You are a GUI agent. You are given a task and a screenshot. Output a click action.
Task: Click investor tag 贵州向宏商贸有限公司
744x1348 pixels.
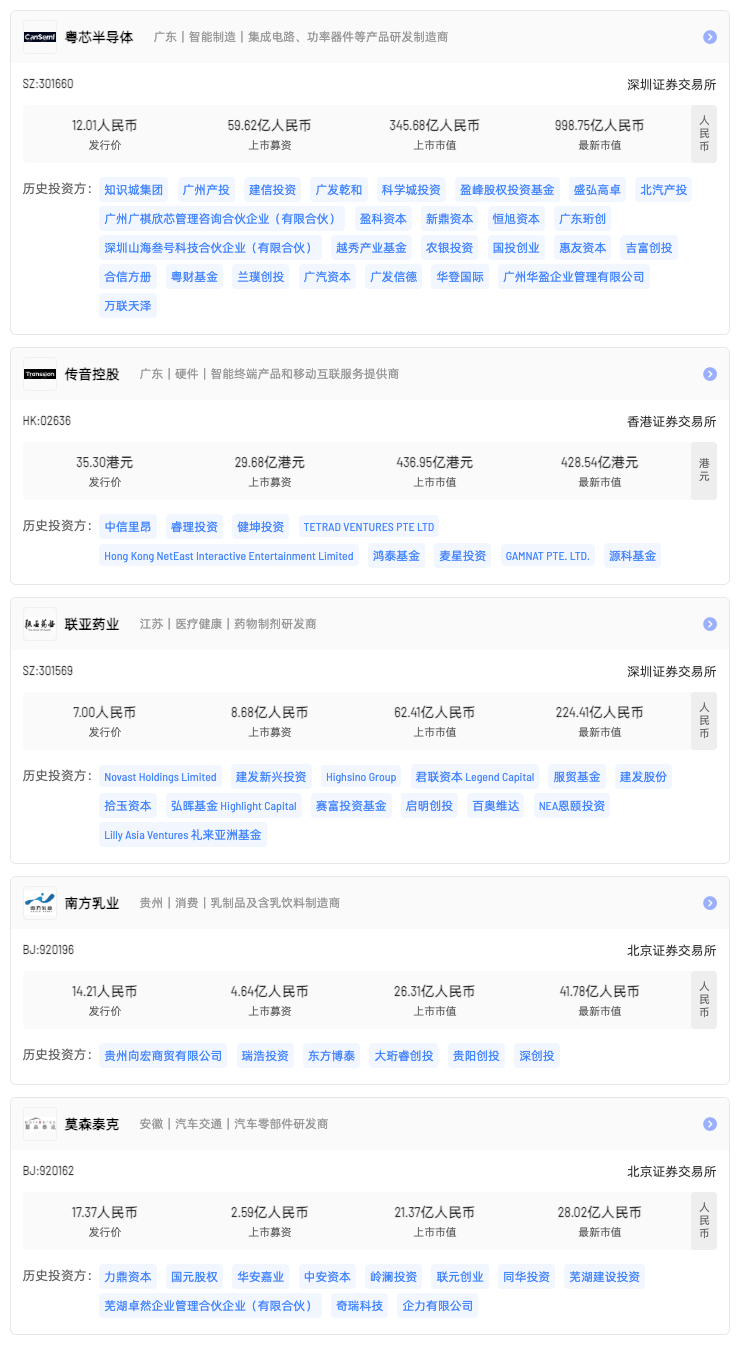pyautogui.click(x=163, y=1056)
